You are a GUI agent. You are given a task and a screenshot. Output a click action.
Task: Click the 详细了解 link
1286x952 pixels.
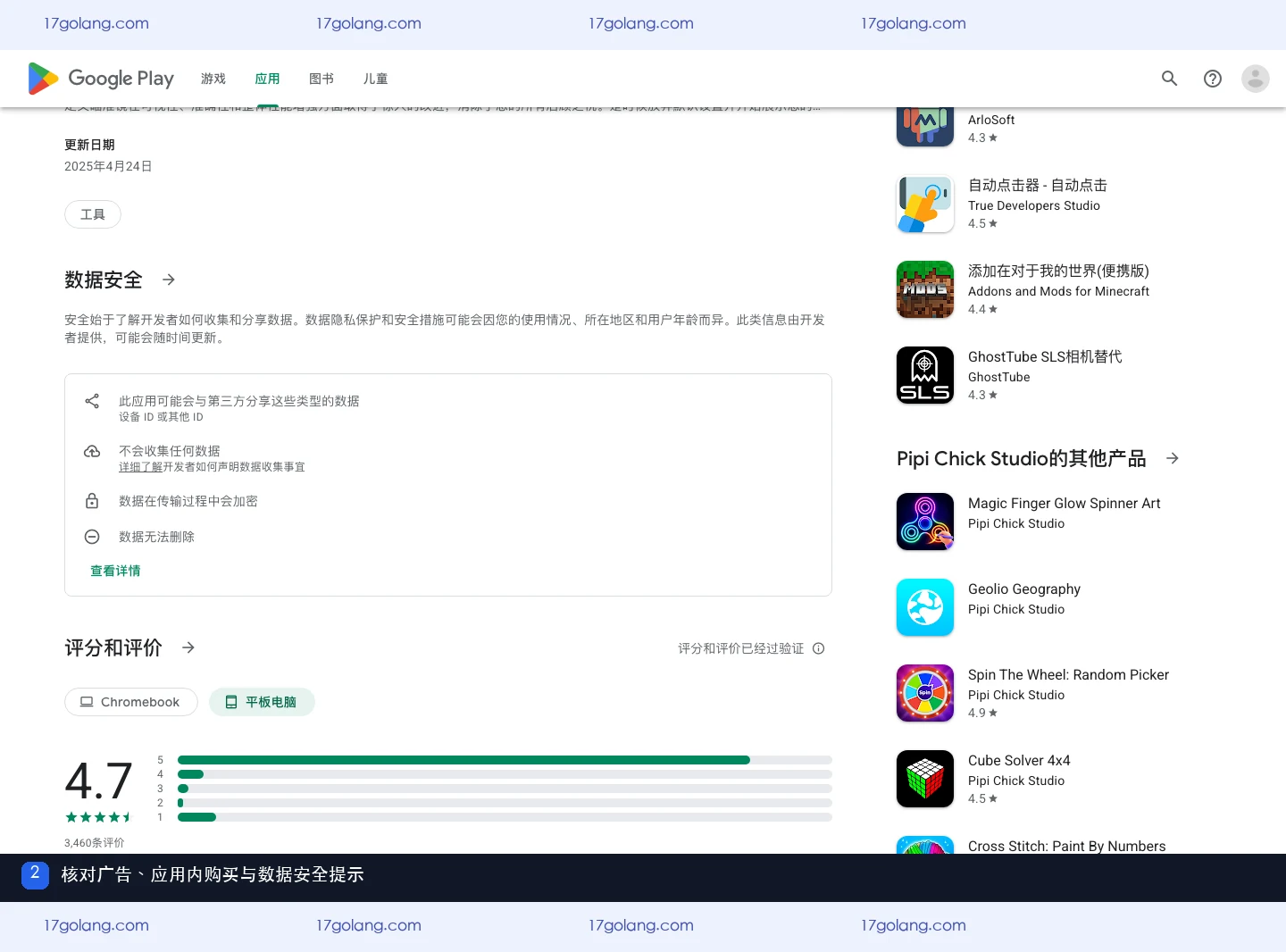click(140, 467)
